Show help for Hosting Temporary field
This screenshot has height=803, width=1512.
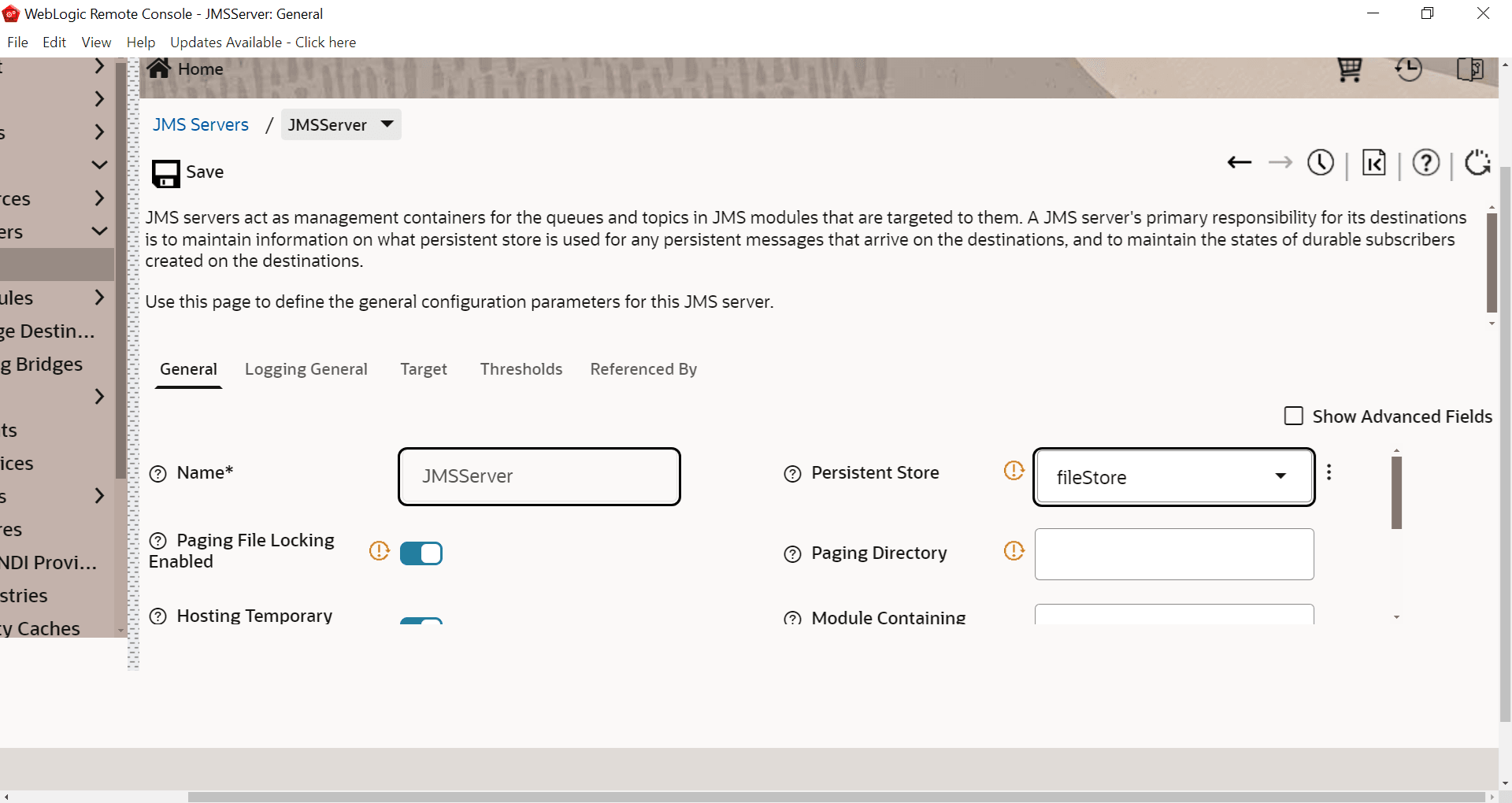pos(158,616)
